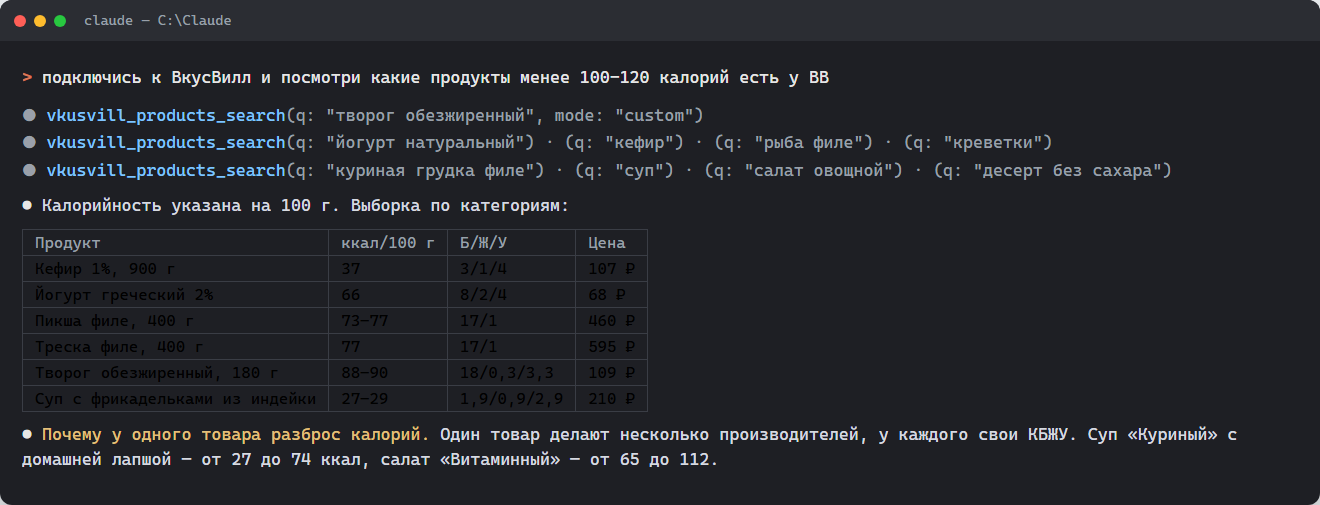Click vkusvill_products_search in the 'куриная грудка филе' line
The height and width of the screenshot is (505, 1320).
coord(166,171)
